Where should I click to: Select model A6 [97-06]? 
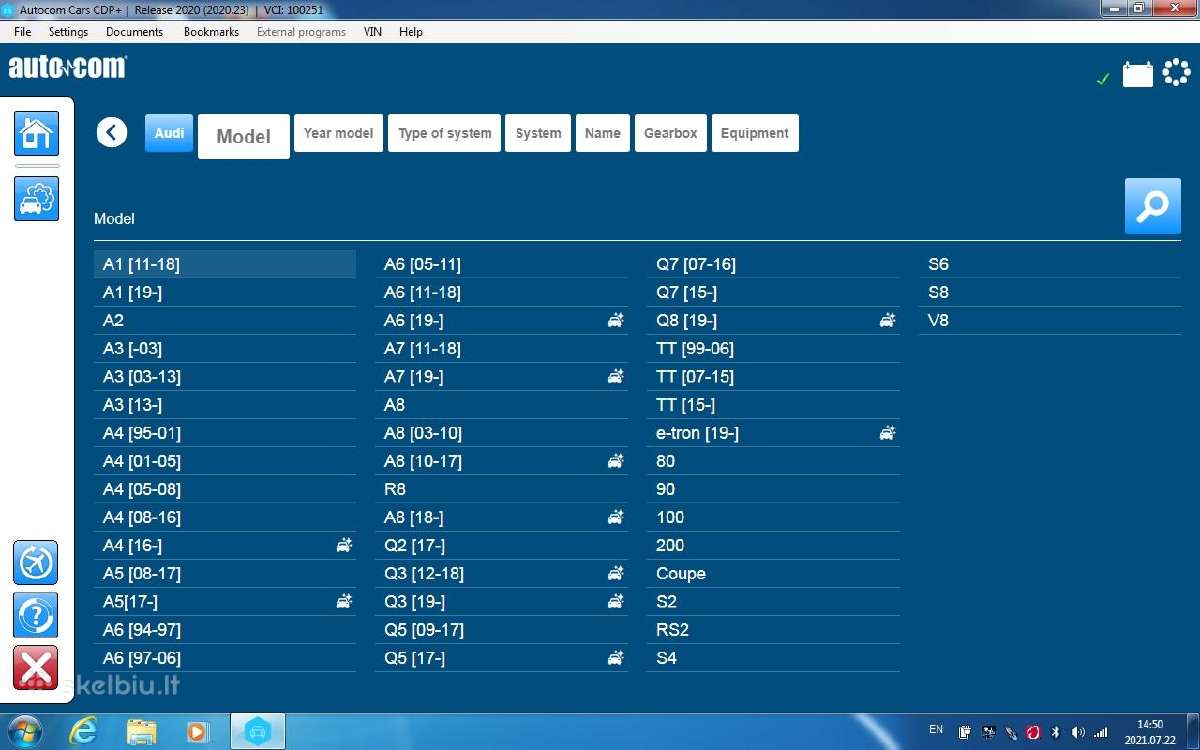point(225,658)
